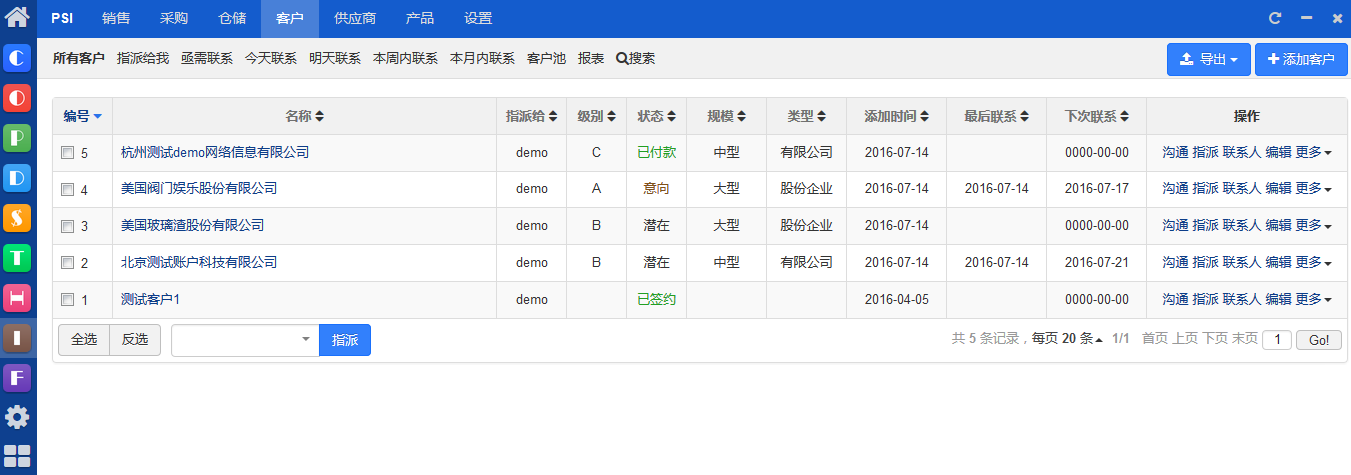The image size is (1351, 475).
Task: Expand 更多 menu for 美国阀门娱乐股份有限公司
Action: pos(1313,189)
